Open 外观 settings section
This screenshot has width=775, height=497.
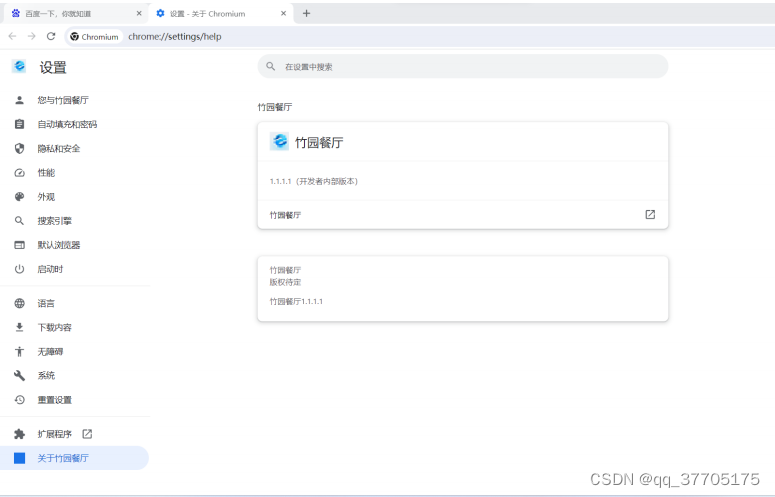pyautogui.click(x=74, y=197)
